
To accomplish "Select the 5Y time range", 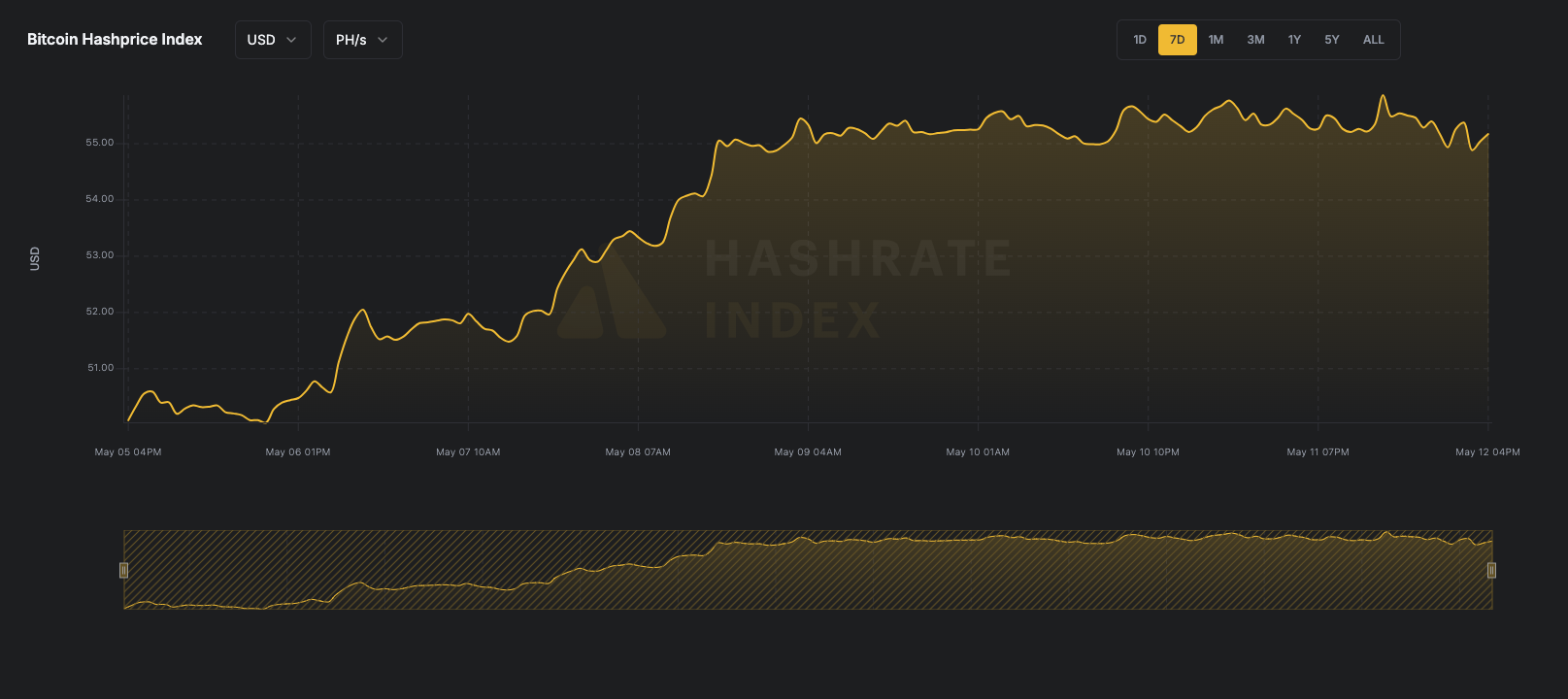I will point(1332,40).
